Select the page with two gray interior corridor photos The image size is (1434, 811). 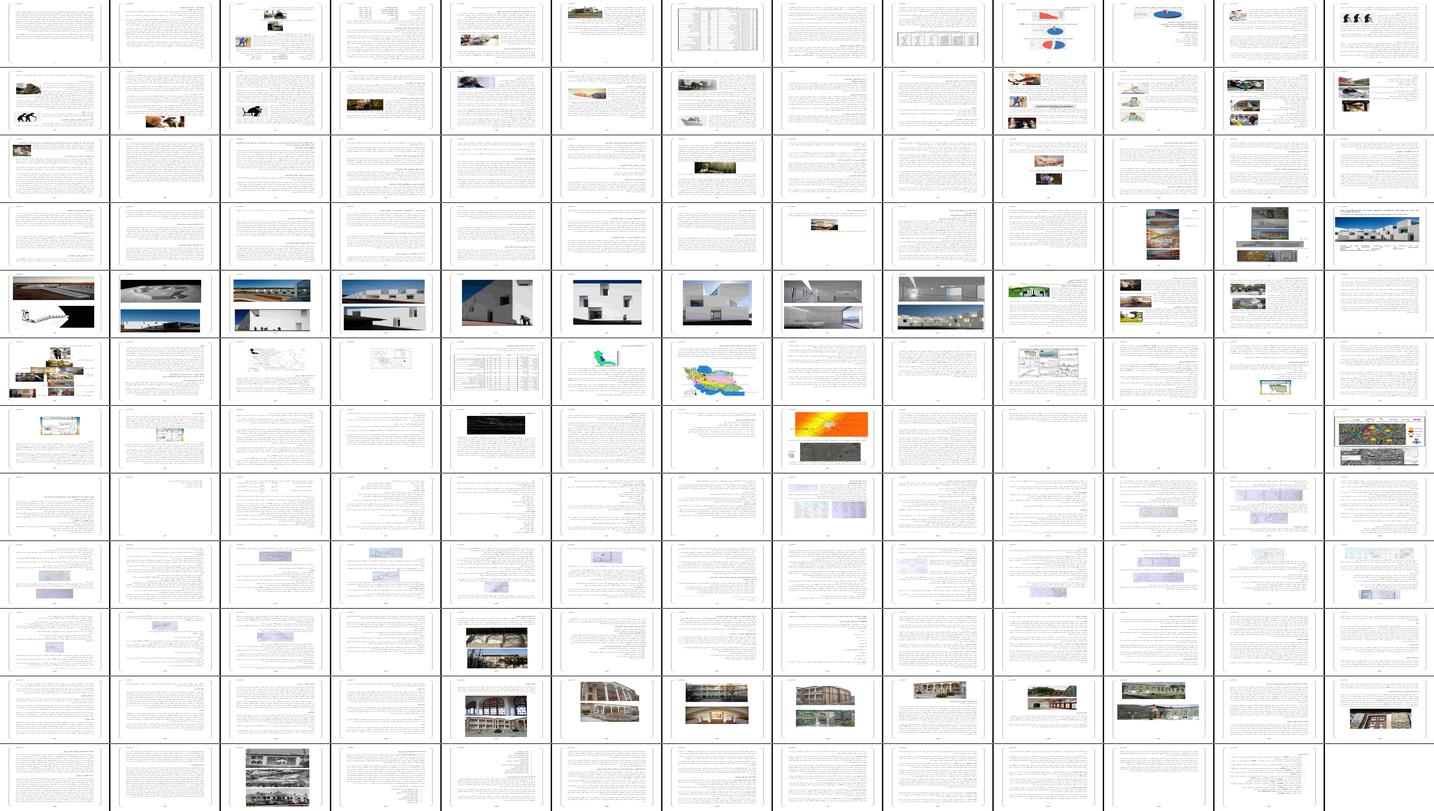826,303
